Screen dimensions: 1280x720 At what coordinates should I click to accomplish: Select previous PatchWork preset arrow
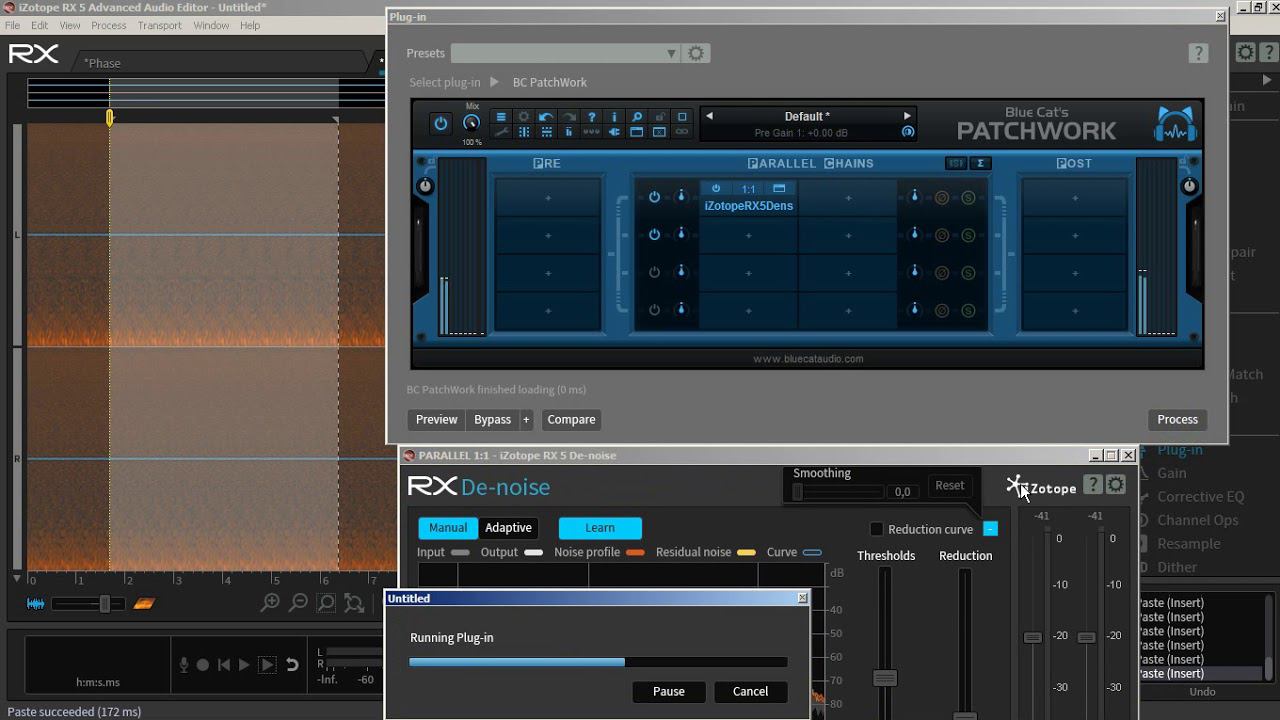[709, 116]
